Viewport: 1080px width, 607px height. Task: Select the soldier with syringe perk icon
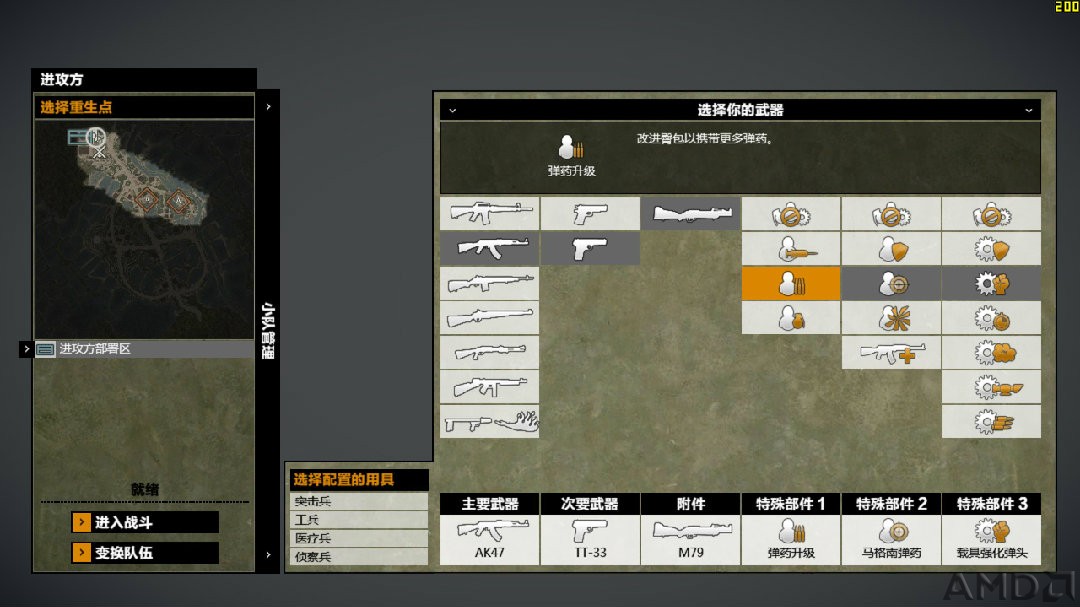pyautogui.click(x=791, y=248)
